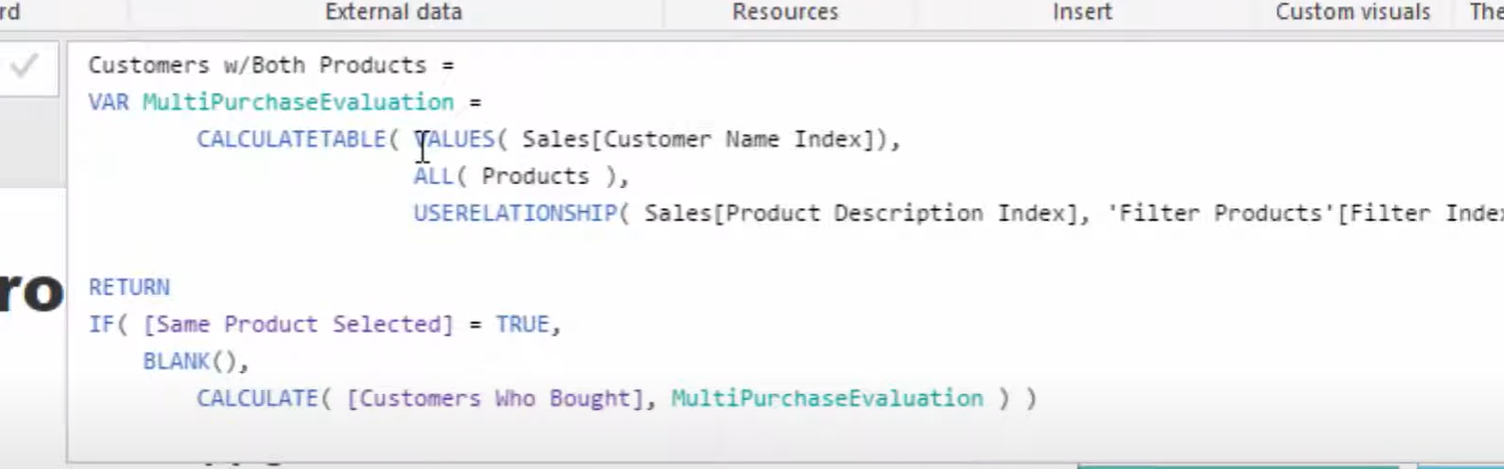1504x469 pixels.
Task: Click the [Customers Who Bought] measure reference
Action: pos(495,398)
